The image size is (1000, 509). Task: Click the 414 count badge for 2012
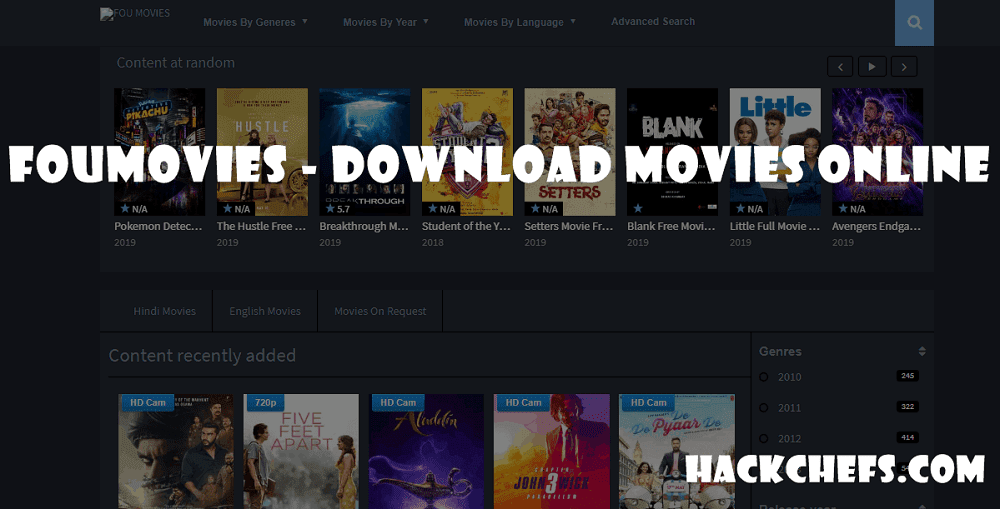908,438
